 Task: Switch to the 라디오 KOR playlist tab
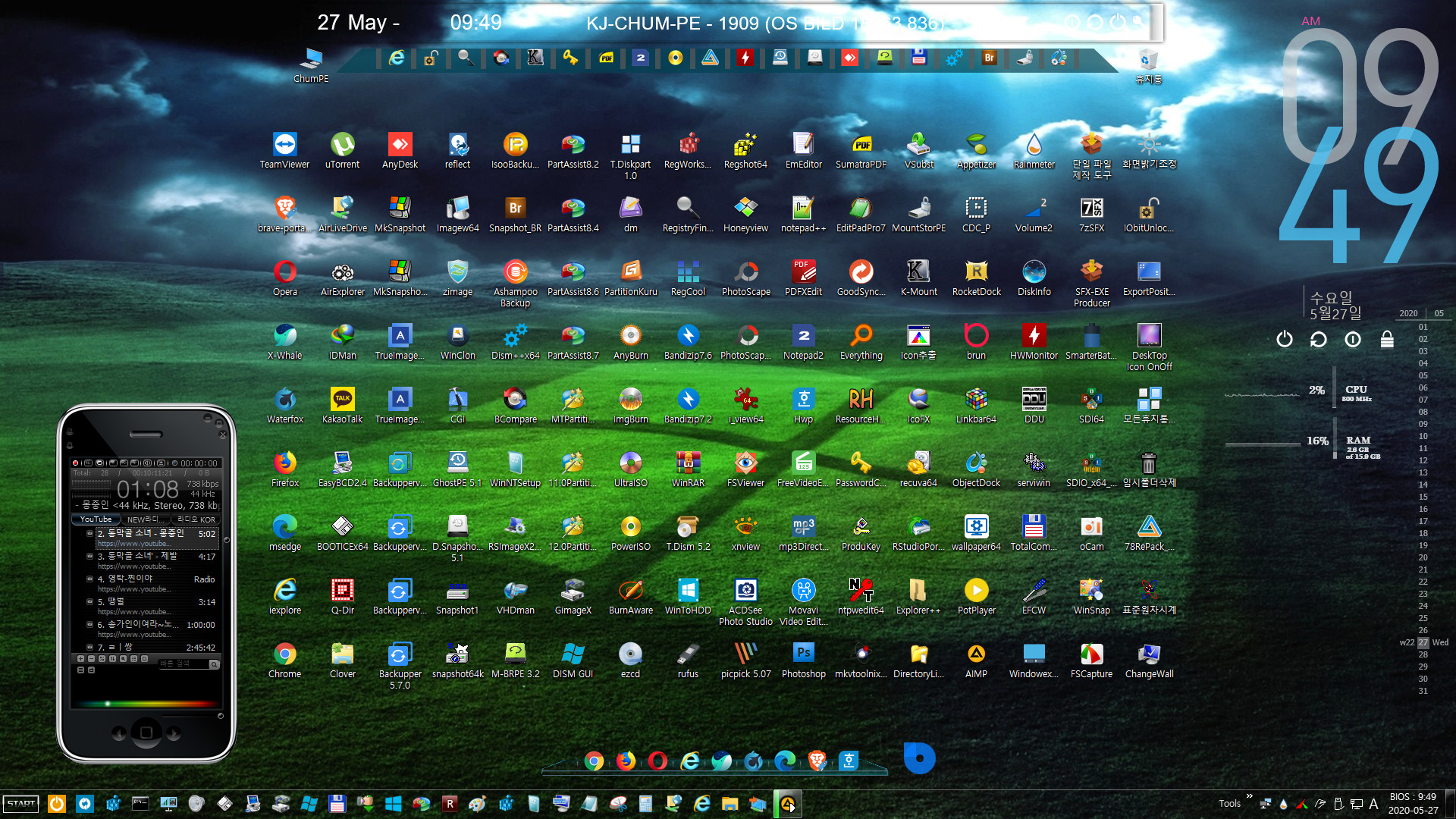click(x=196, y=519)
